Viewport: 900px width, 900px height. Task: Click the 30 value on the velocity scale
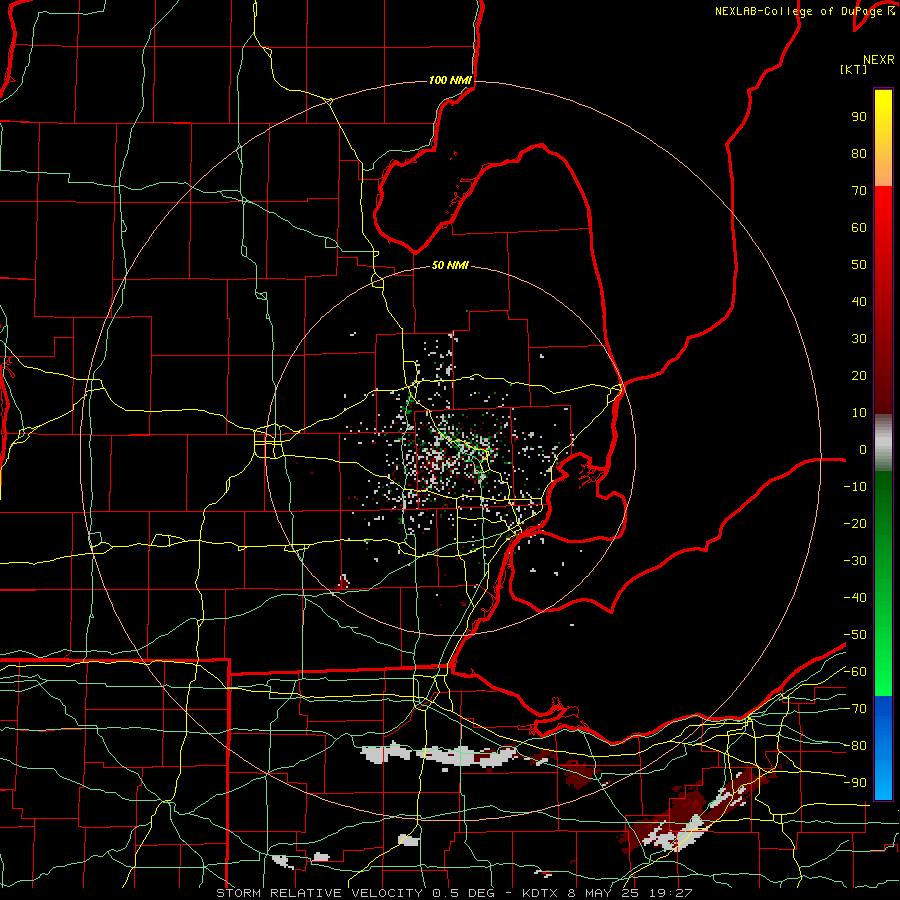pyautogui.click(x=859, y=339)
